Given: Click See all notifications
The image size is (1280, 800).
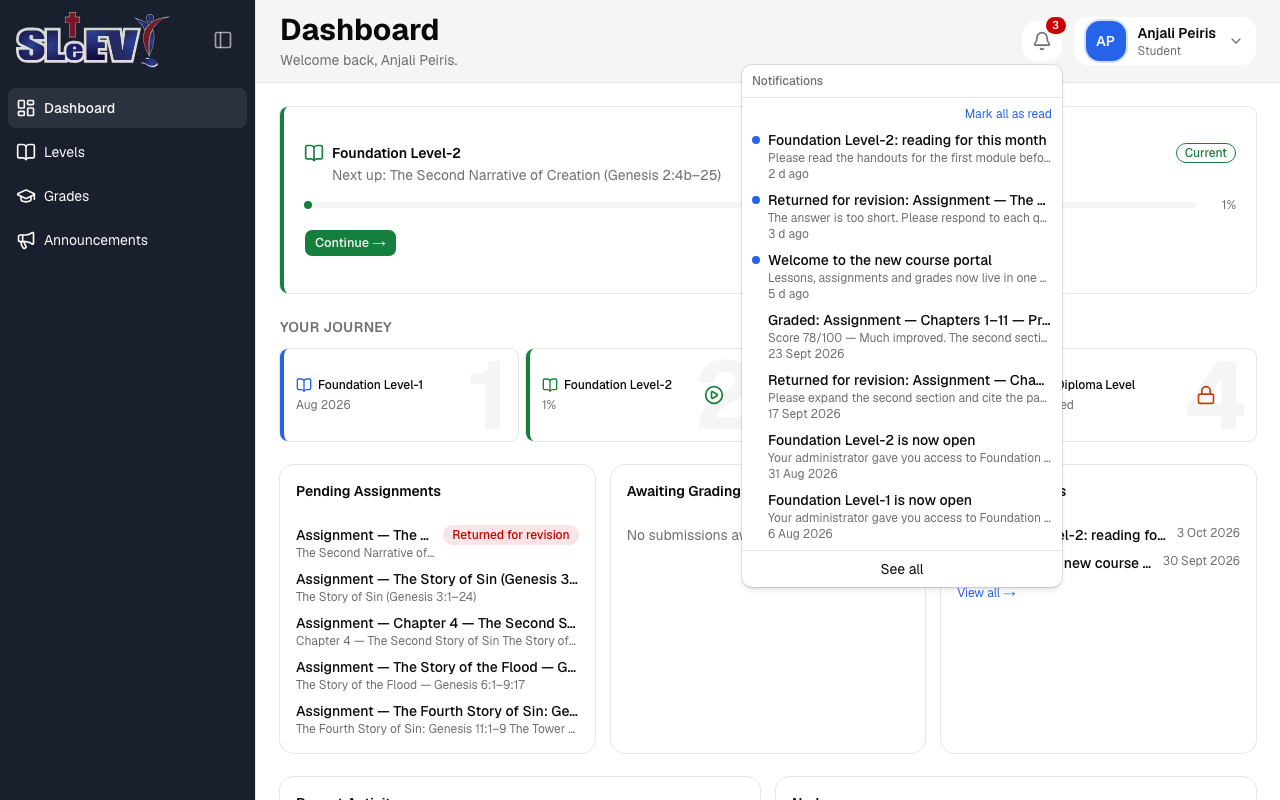Looking at the screenshot, I should (902, 569).
